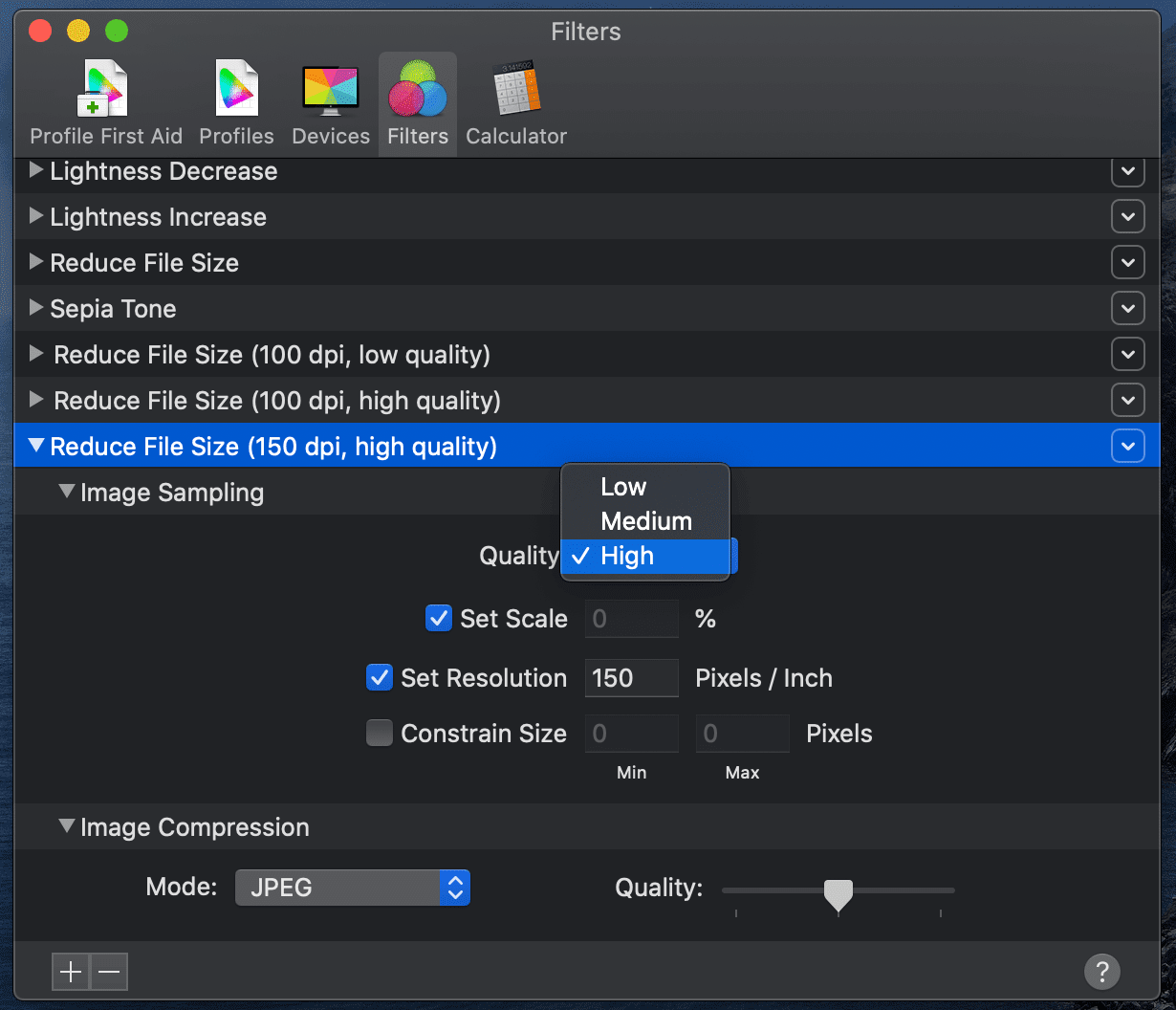
Task: Click the minus button to remove filter
Action: pos(109,973)
